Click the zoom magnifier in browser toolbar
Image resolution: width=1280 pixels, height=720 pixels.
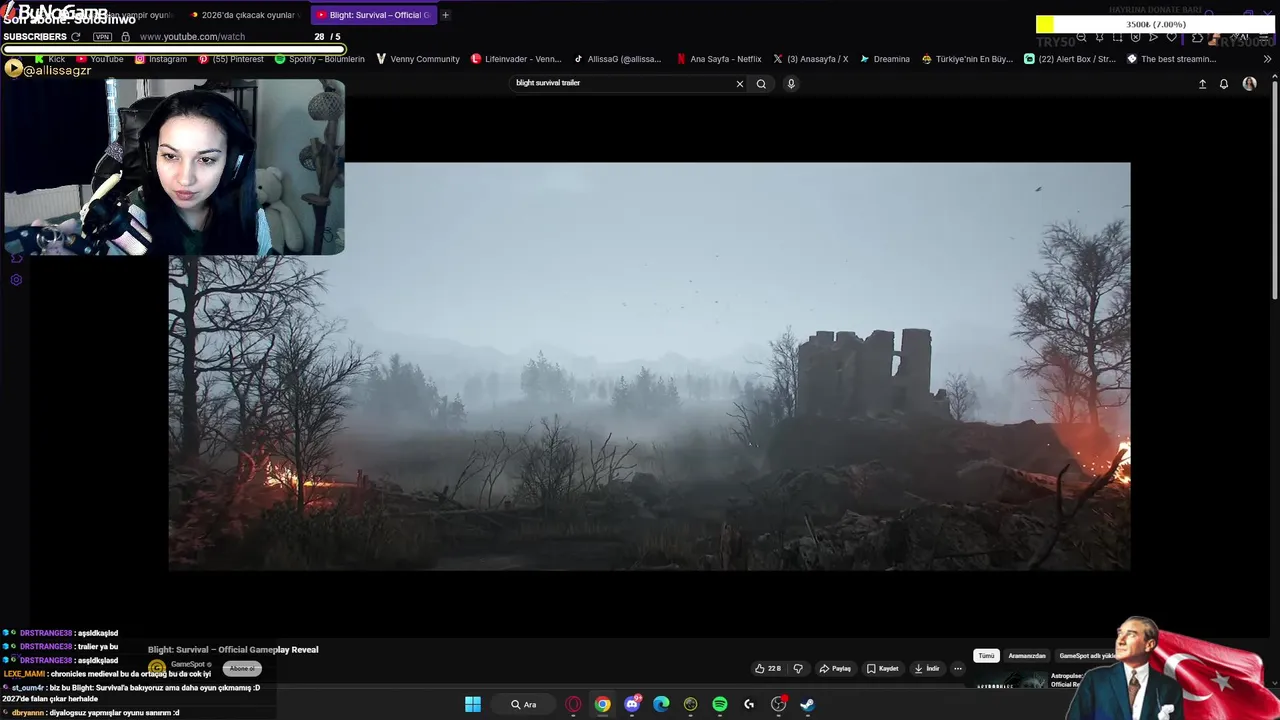pos(1081,37)
